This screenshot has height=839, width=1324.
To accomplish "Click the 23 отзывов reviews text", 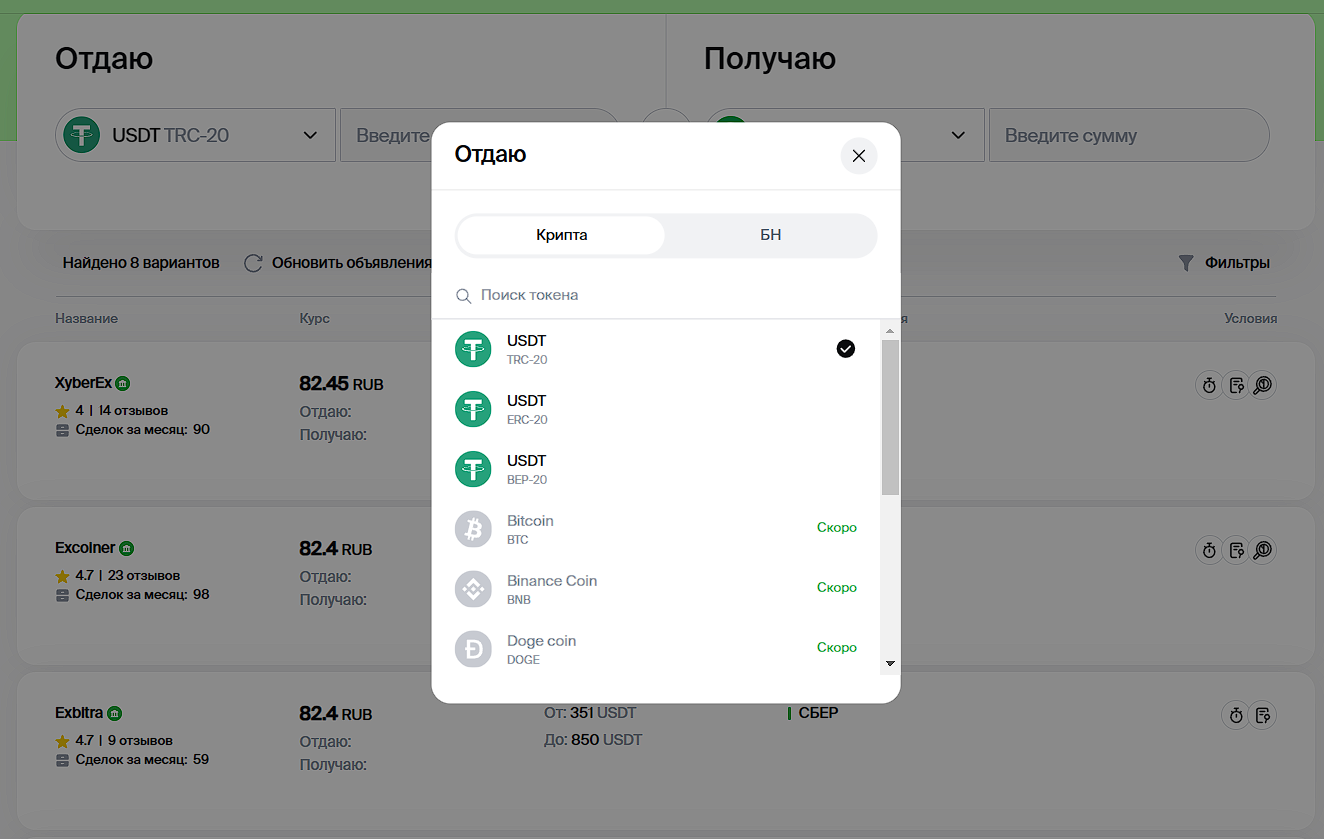I will click(x=144, y=576).
